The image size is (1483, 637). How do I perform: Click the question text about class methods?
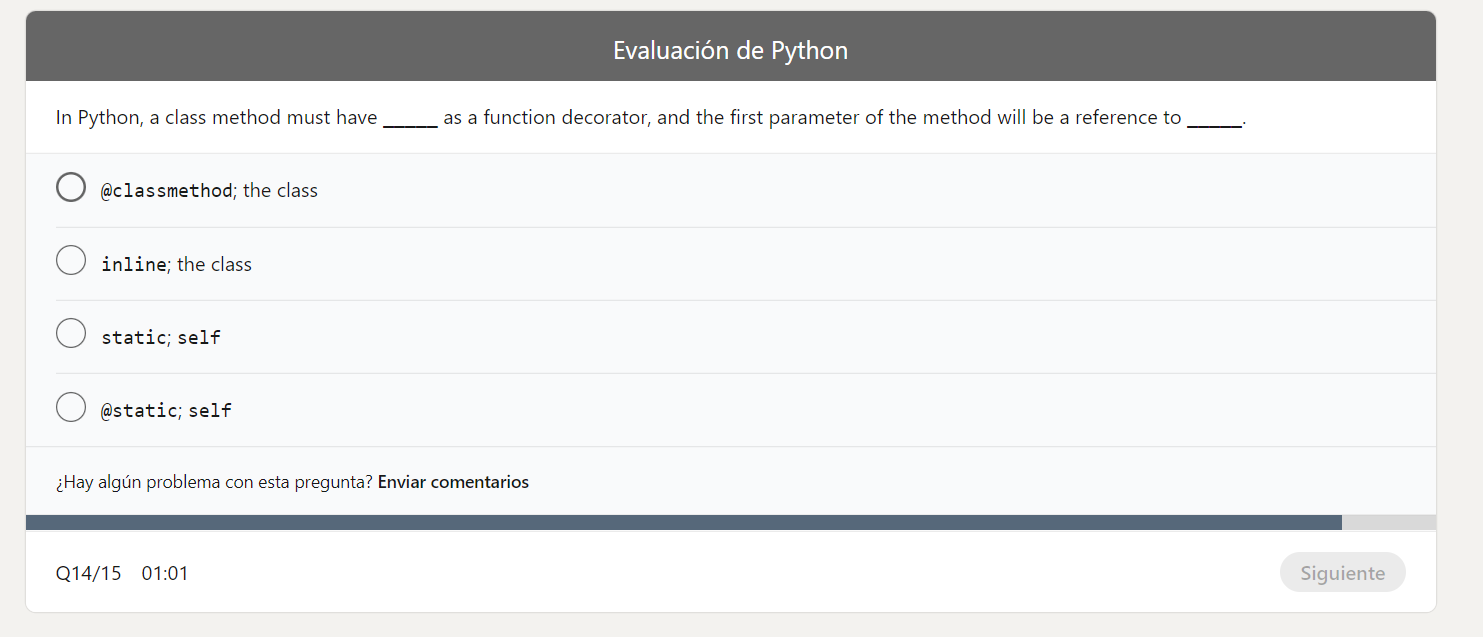pos(649,117)
